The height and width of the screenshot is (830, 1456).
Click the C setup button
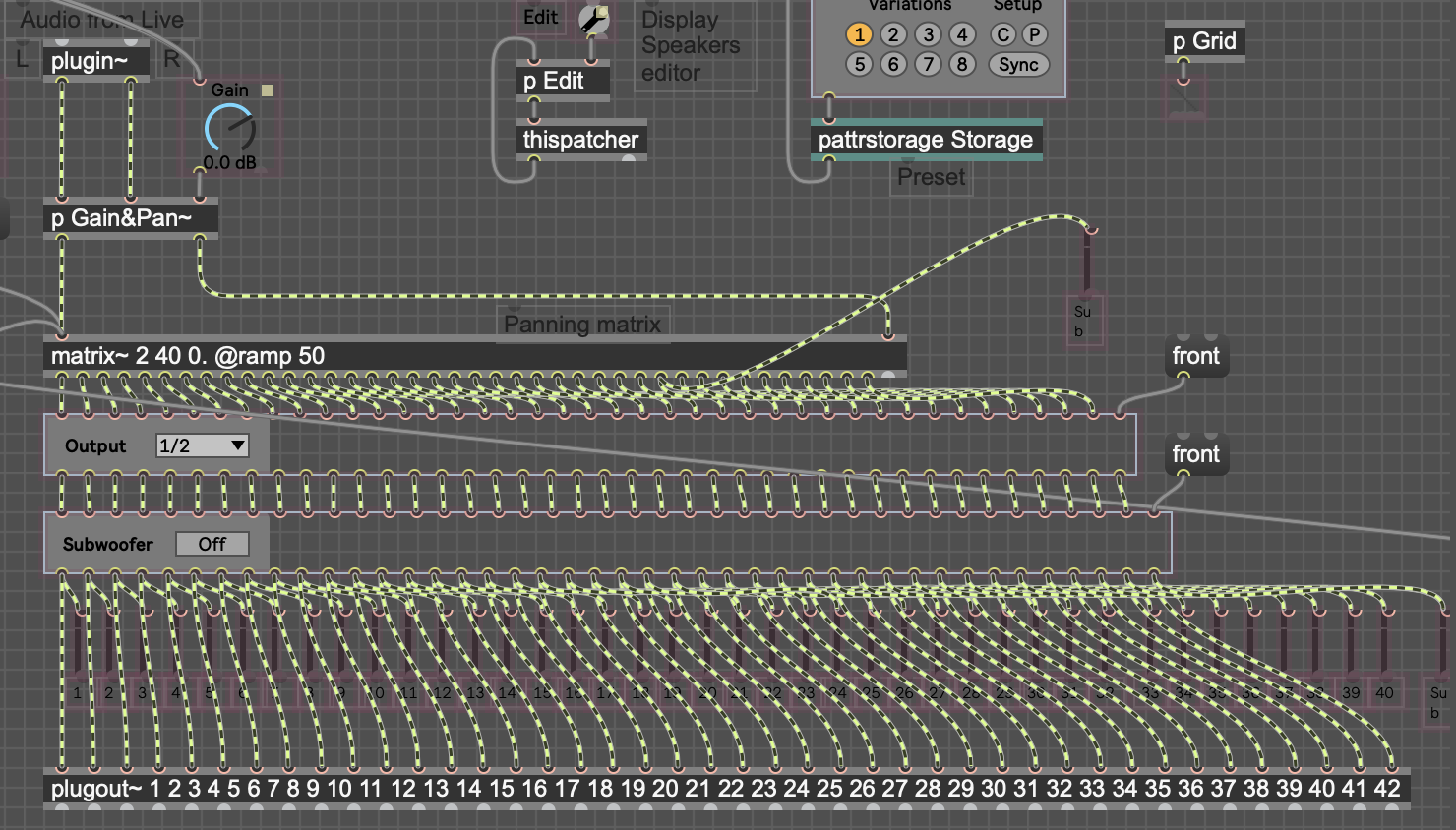(1002, 35)
